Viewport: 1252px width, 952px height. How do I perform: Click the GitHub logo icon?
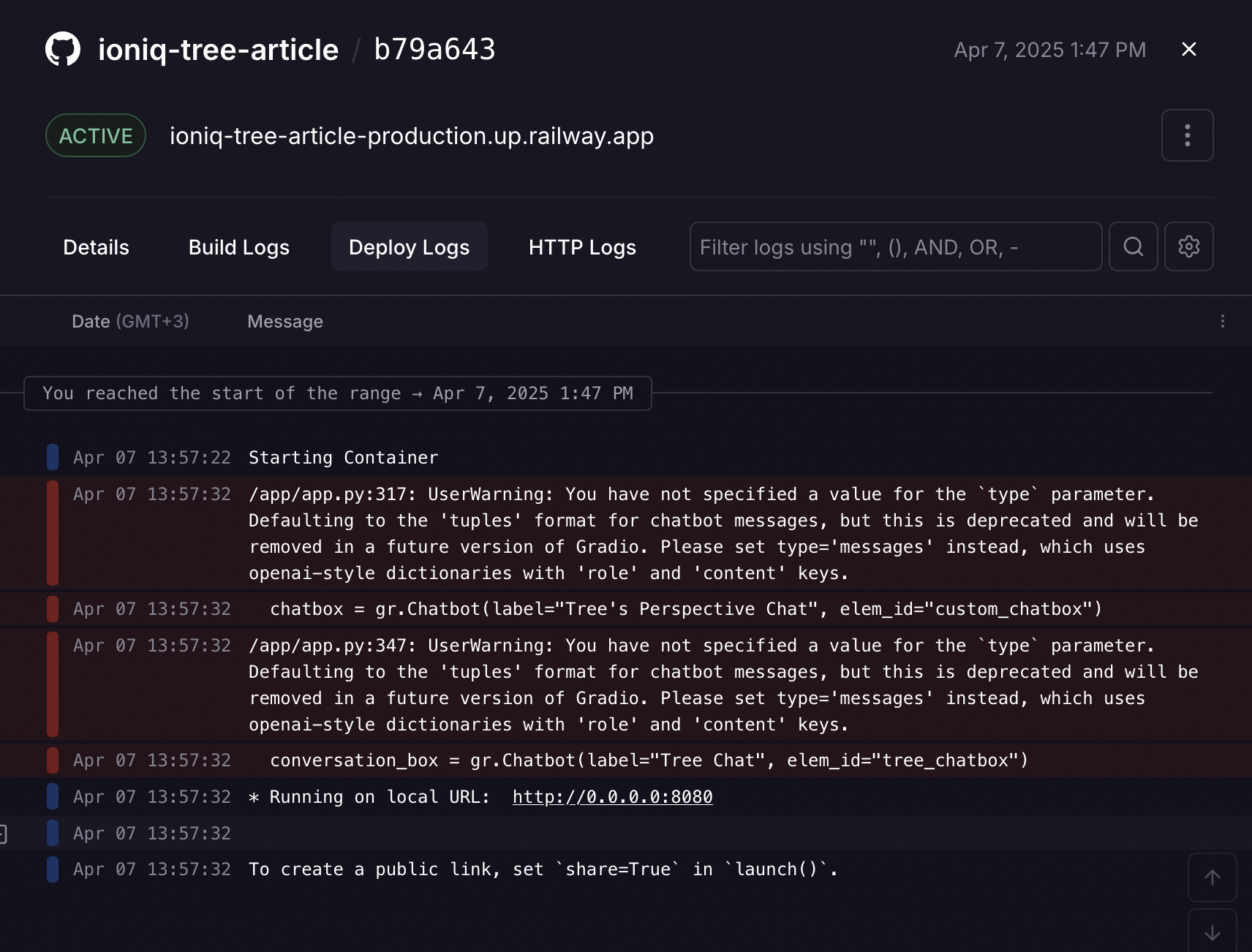pos(63,49)
